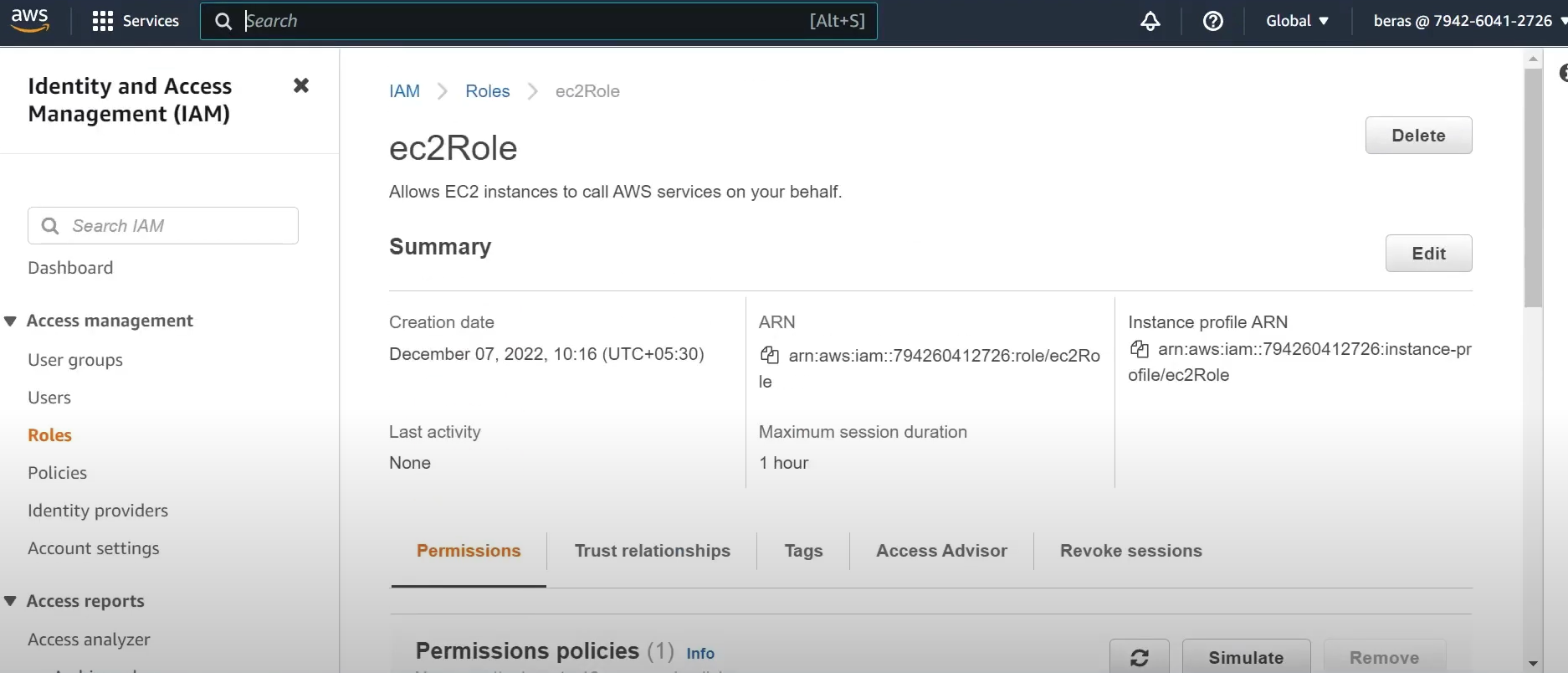This screenshot has height=673, width=1568.
Task: Open Access analyzer in the sidebar
Action: pos(89,640)
